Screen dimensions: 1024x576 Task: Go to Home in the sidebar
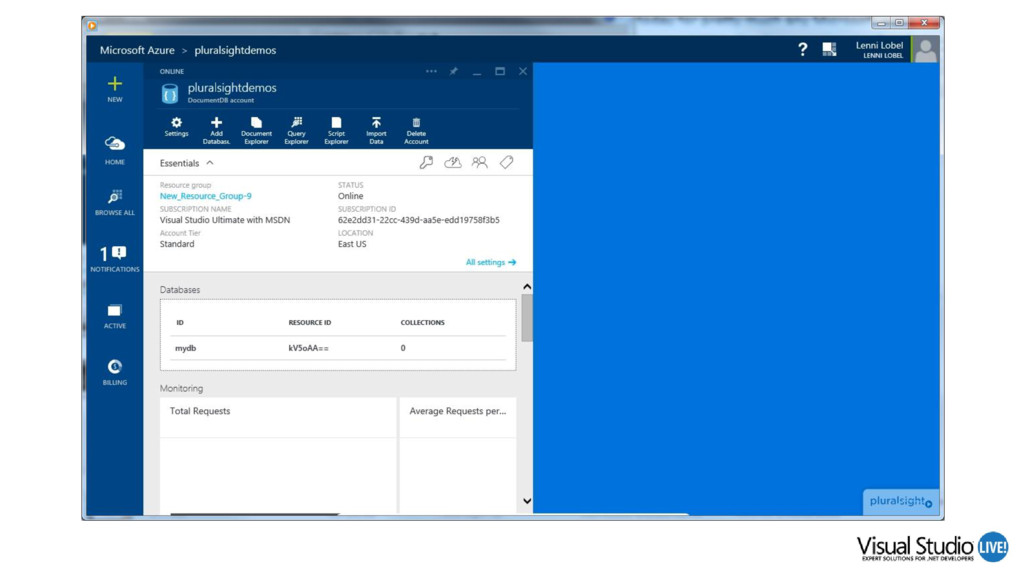(x=115, y=150)
